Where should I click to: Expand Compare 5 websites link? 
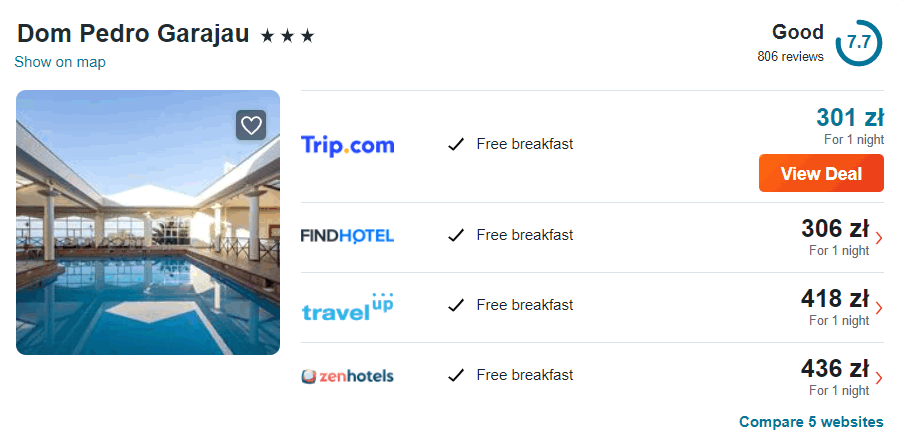[811, 422]
